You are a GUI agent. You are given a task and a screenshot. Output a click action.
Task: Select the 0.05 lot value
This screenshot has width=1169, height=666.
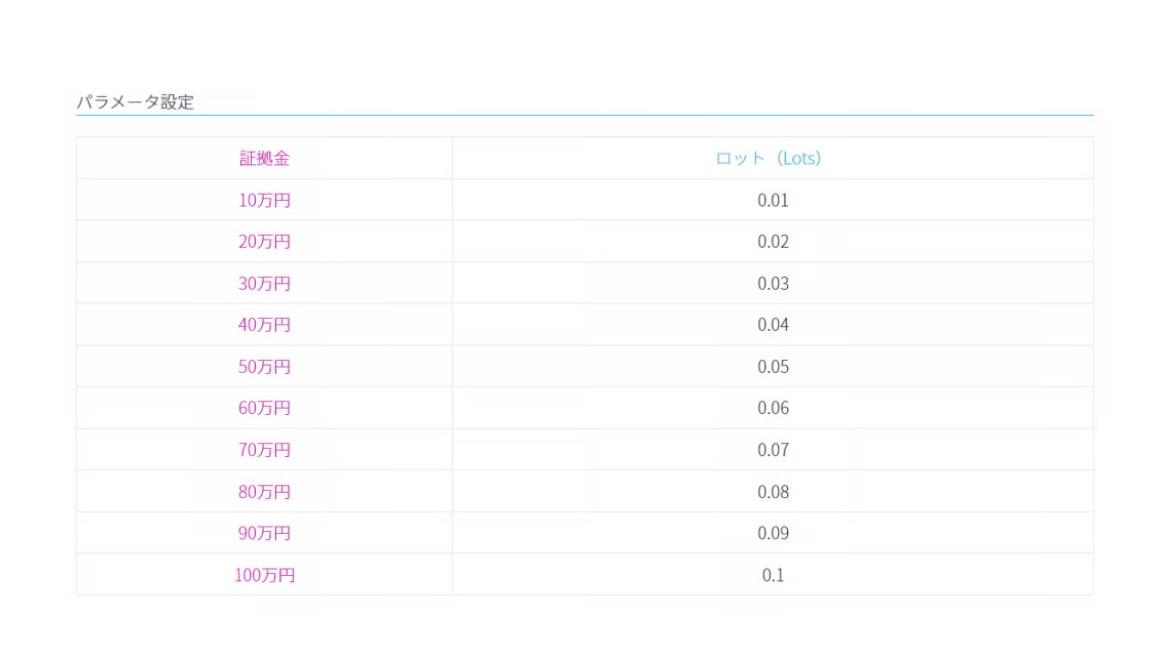click(x=772, y=367)
